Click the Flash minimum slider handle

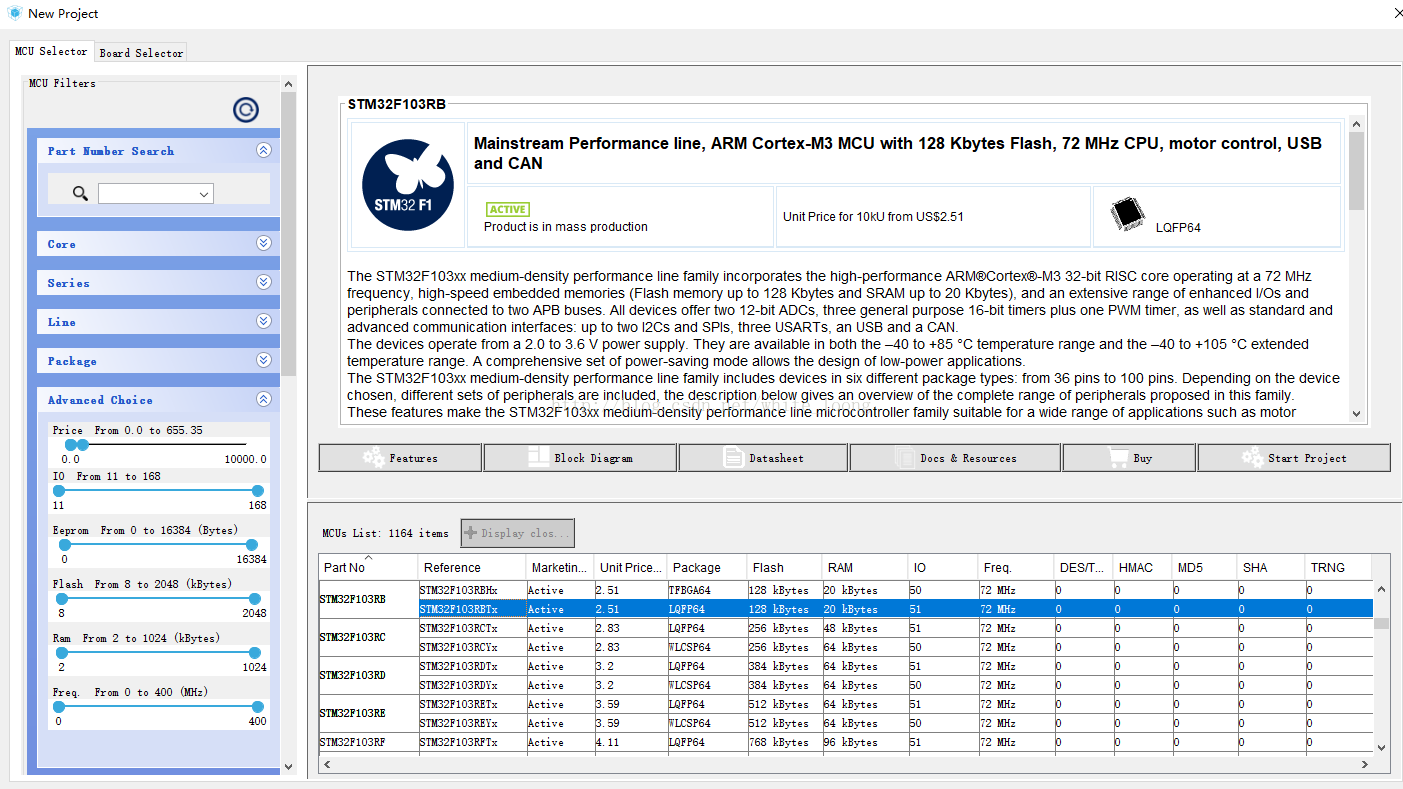62,599
